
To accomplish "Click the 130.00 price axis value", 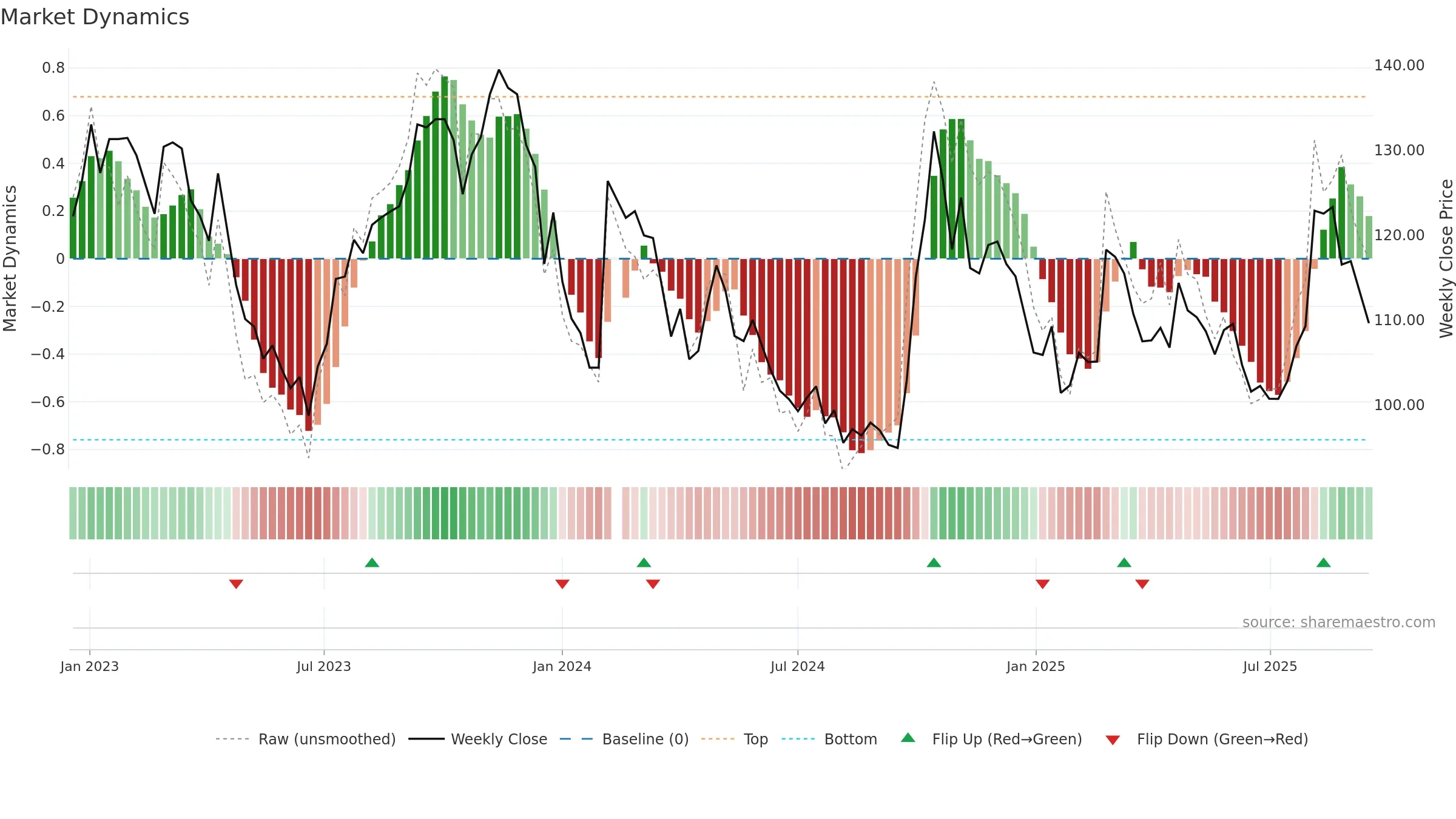I will pos(1399,150).
